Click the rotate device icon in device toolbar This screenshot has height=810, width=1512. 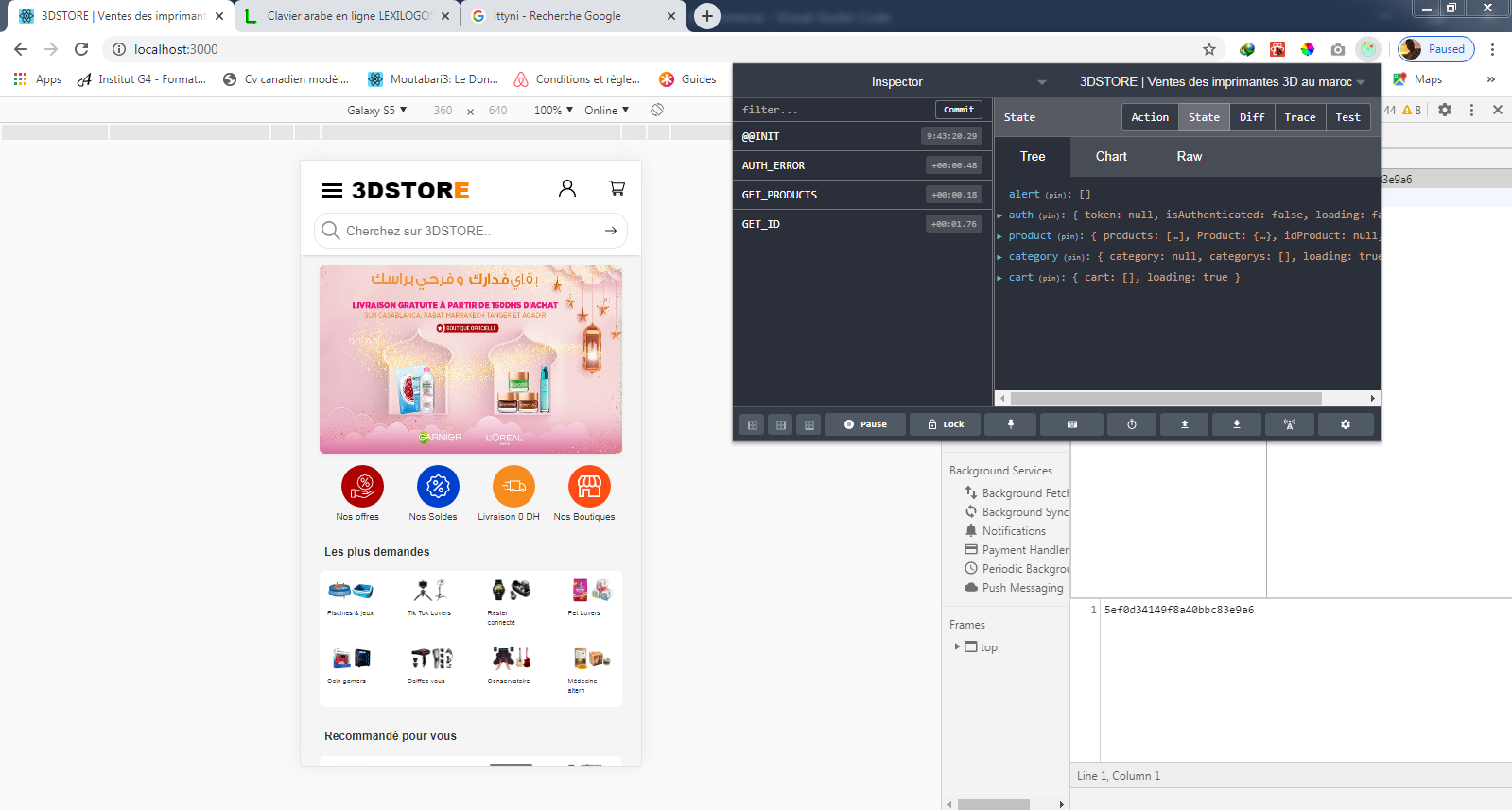tap(657, 110)
